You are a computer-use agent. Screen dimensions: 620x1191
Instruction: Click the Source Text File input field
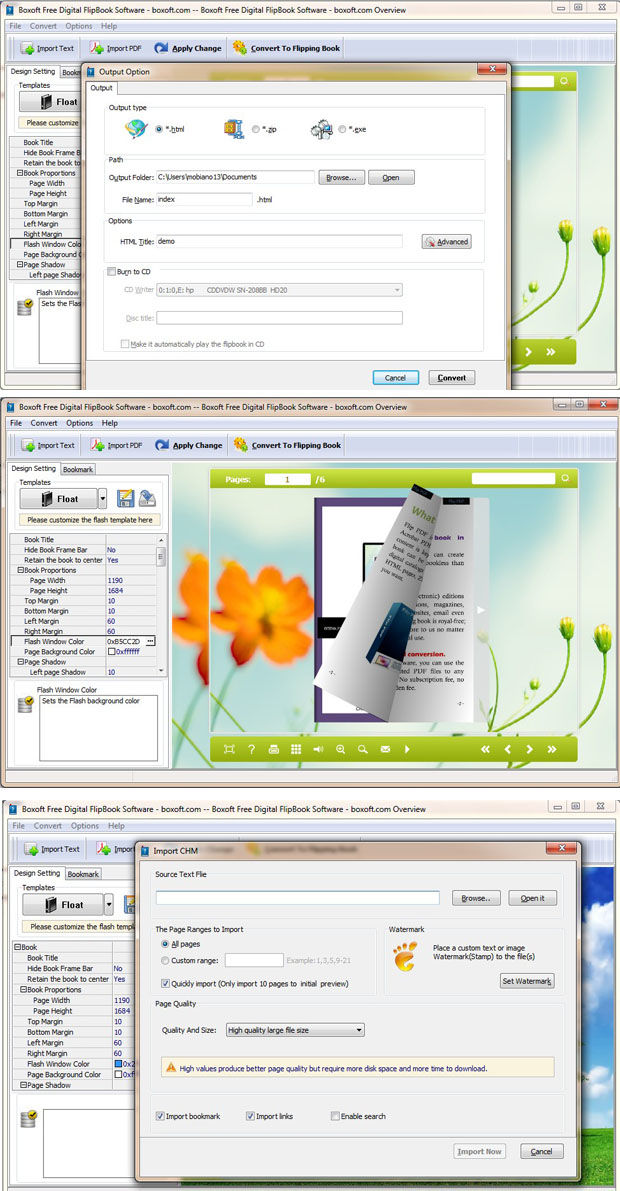tap(298, 898)
